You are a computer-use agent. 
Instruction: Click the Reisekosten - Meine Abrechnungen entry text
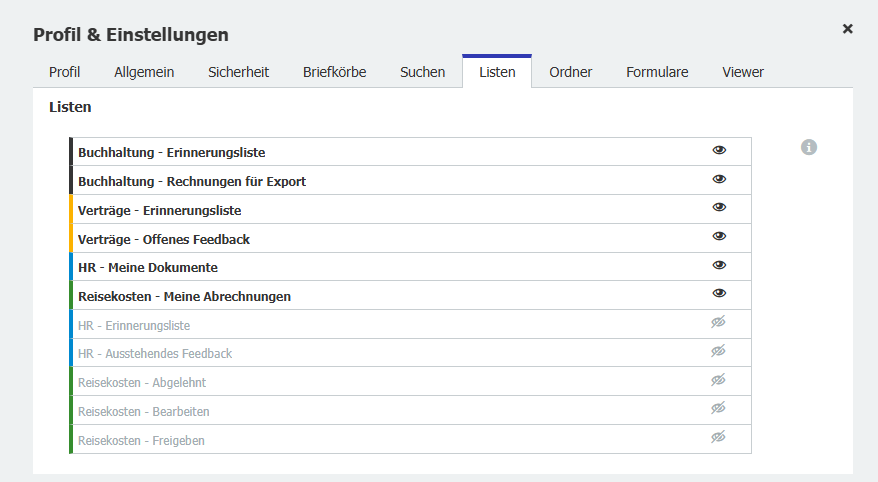coord(184,297)
